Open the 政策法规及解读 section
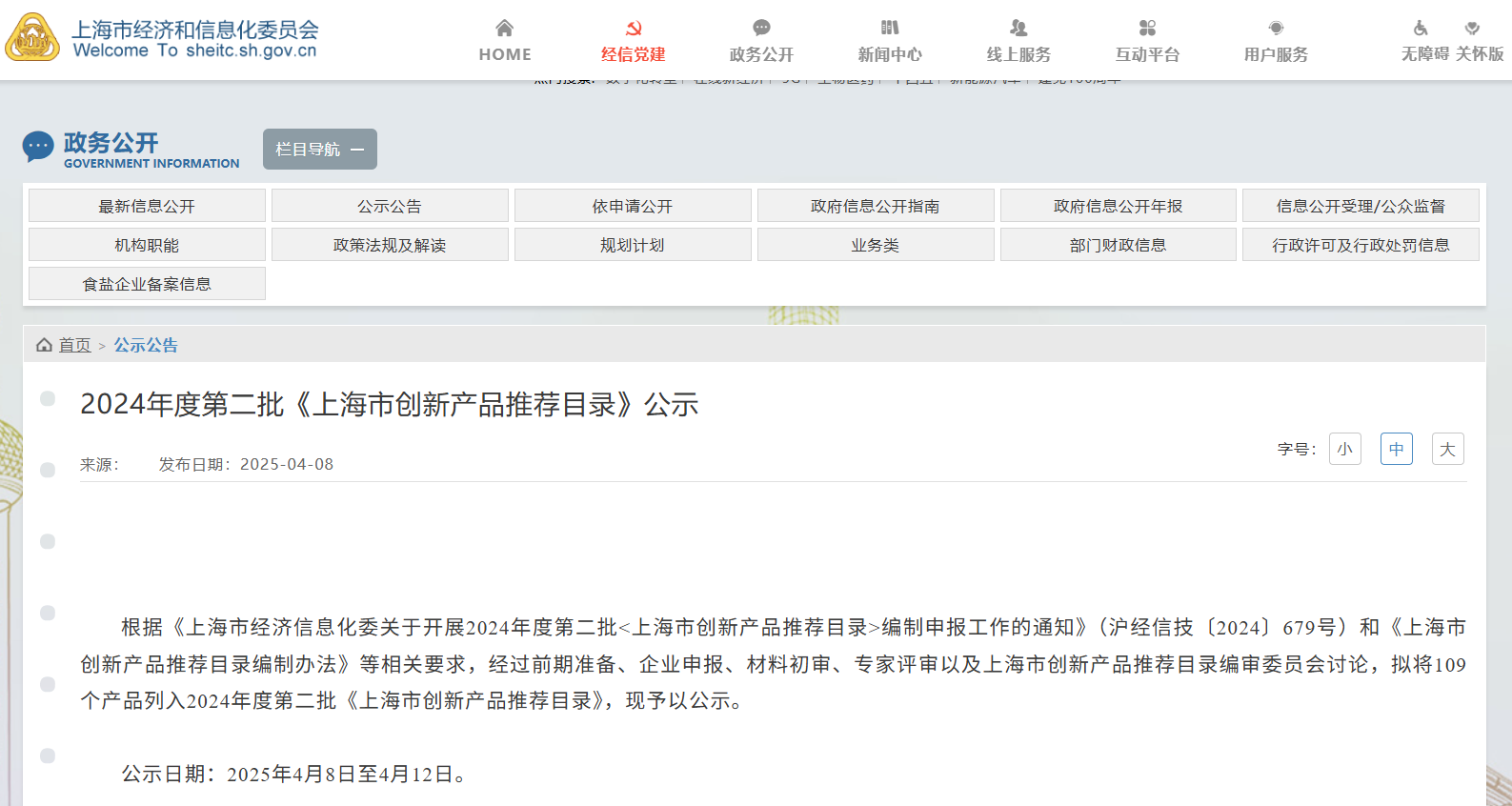The height and width of the screenshot is (806, 1512). (x=390, y=245)
